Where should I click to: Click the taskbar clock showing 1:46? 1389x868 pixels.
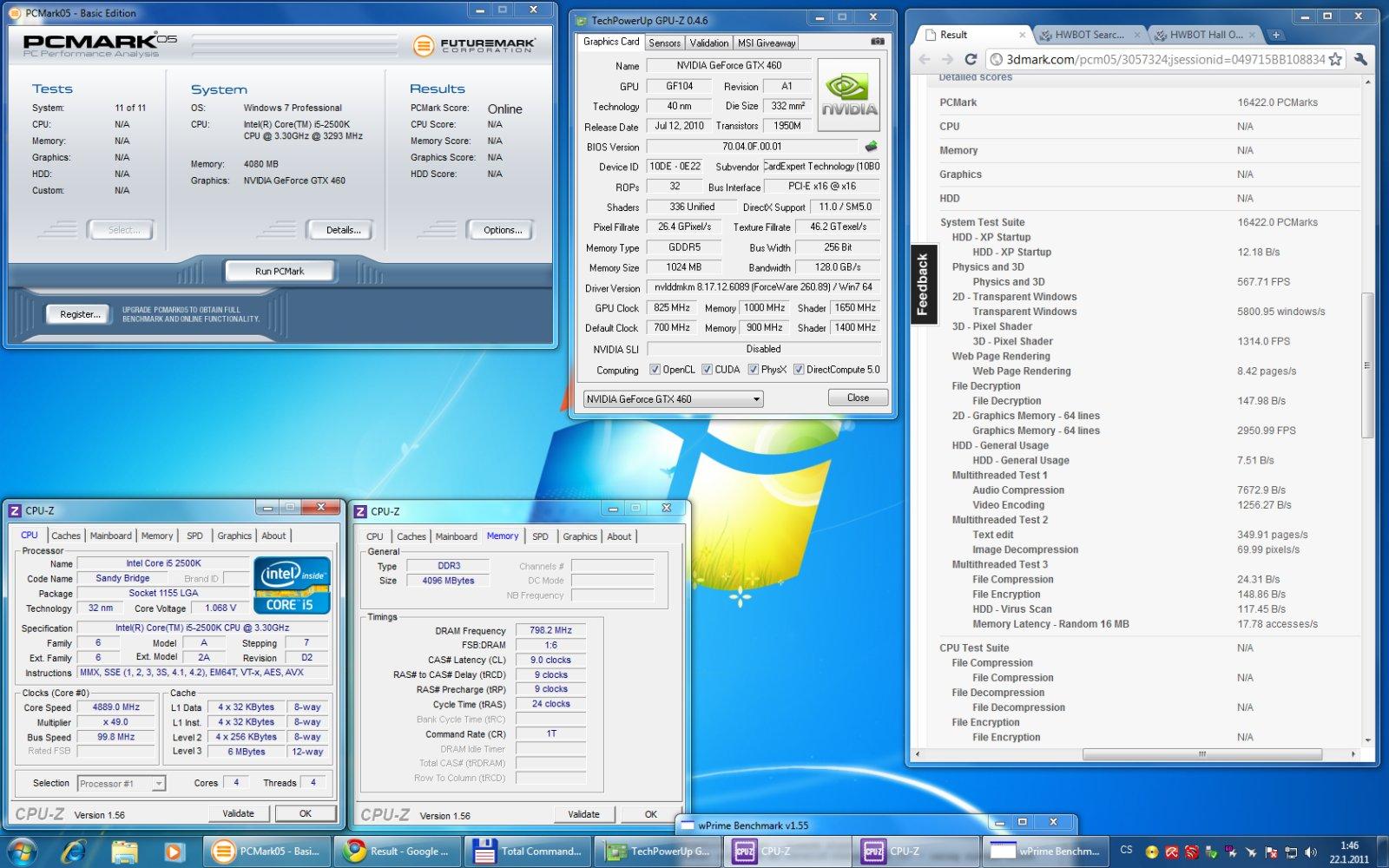(1349, 852)
